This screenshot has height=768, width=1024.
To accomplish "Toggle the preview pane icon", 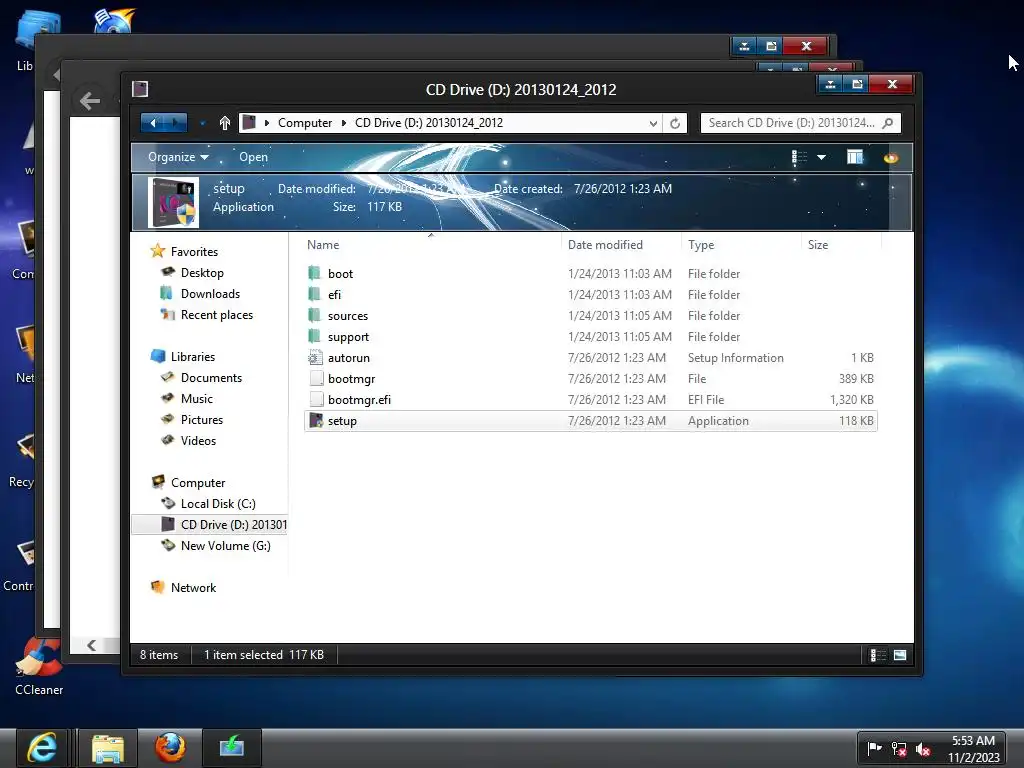I will click(855, 157).
